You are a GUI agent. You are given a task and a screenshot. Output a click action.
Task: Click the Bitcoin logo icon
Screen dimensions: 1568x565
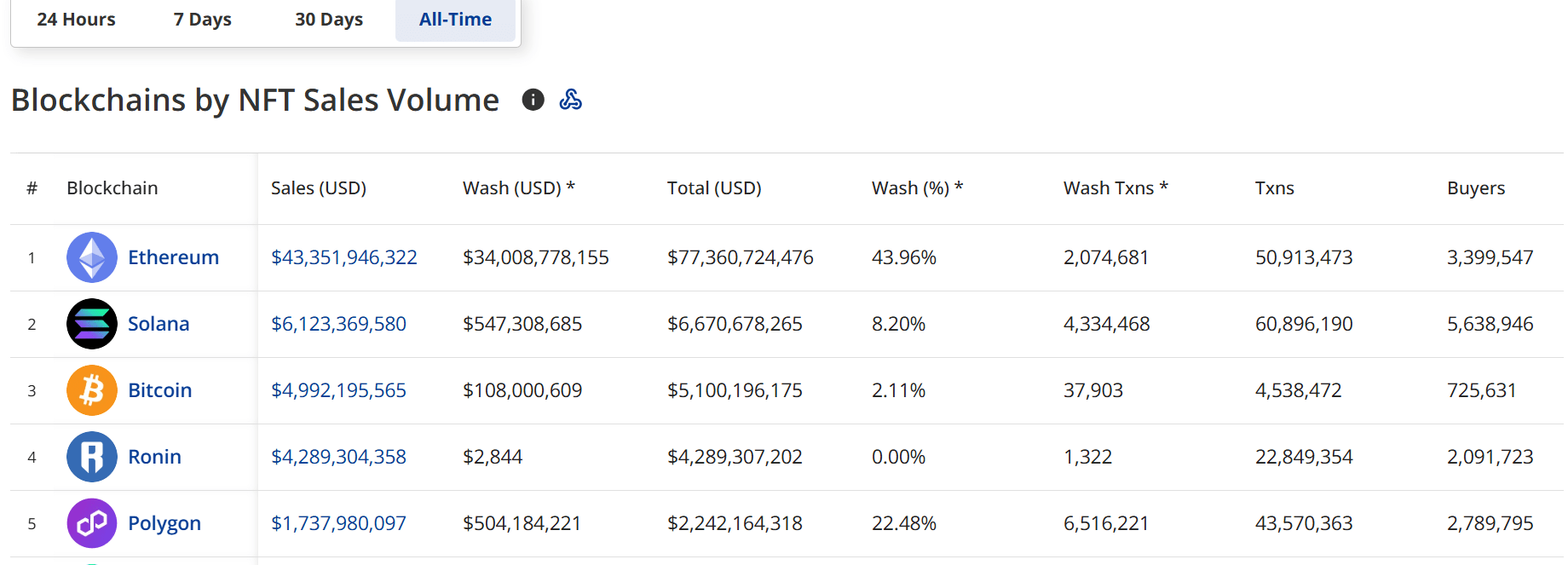(92, 390)
